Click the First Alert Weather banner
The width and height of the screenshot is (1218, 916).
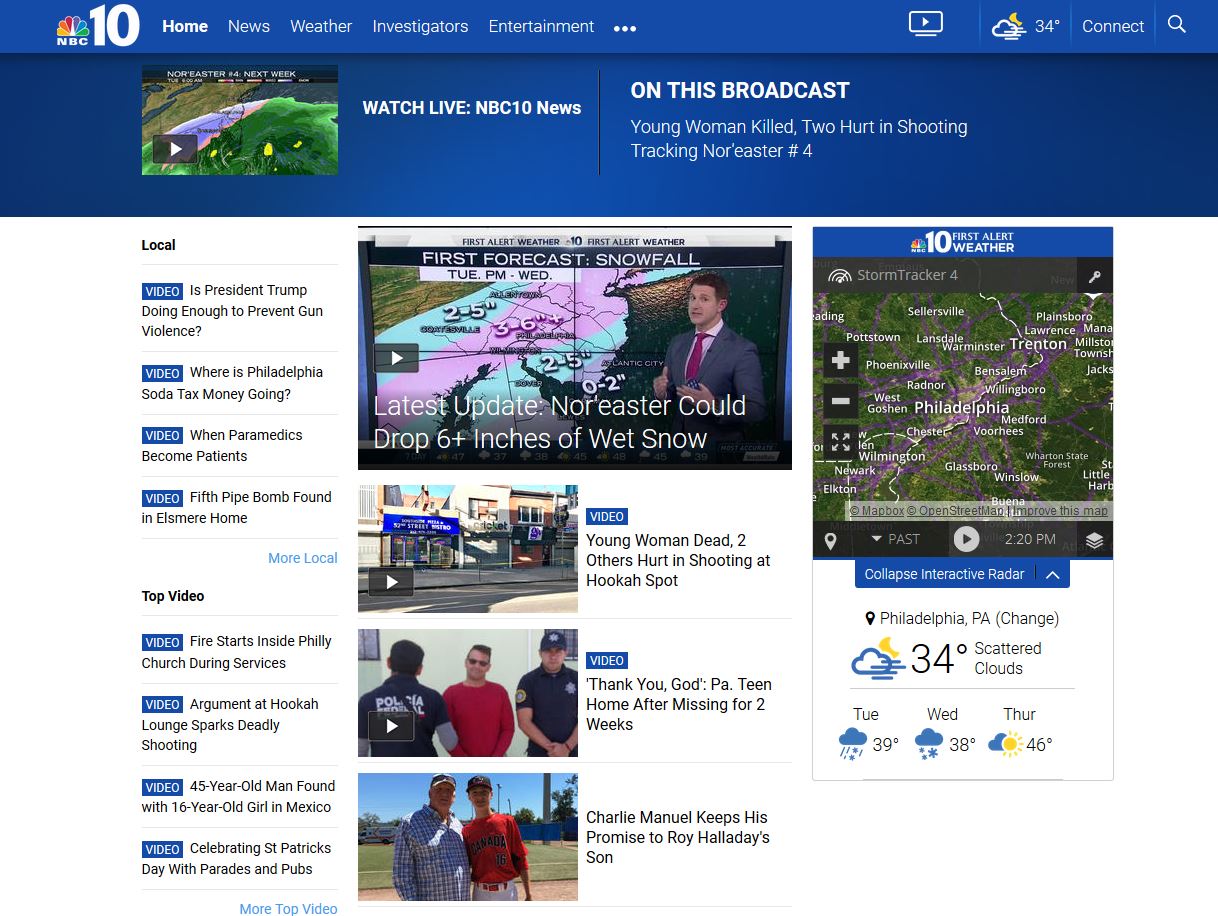[x=962, y=241]
